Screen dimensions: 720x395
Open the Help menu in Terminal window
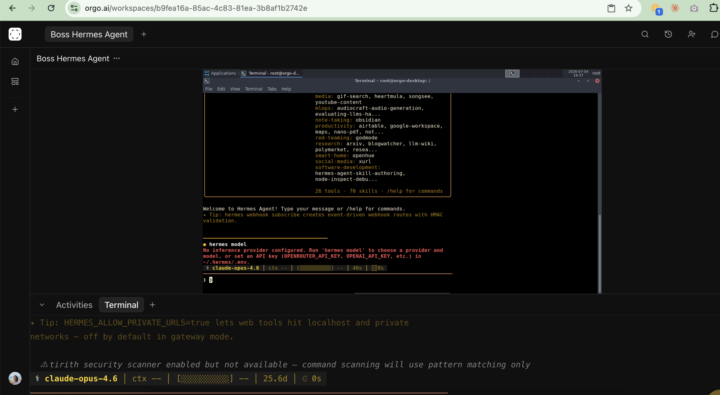coord(286,89)
